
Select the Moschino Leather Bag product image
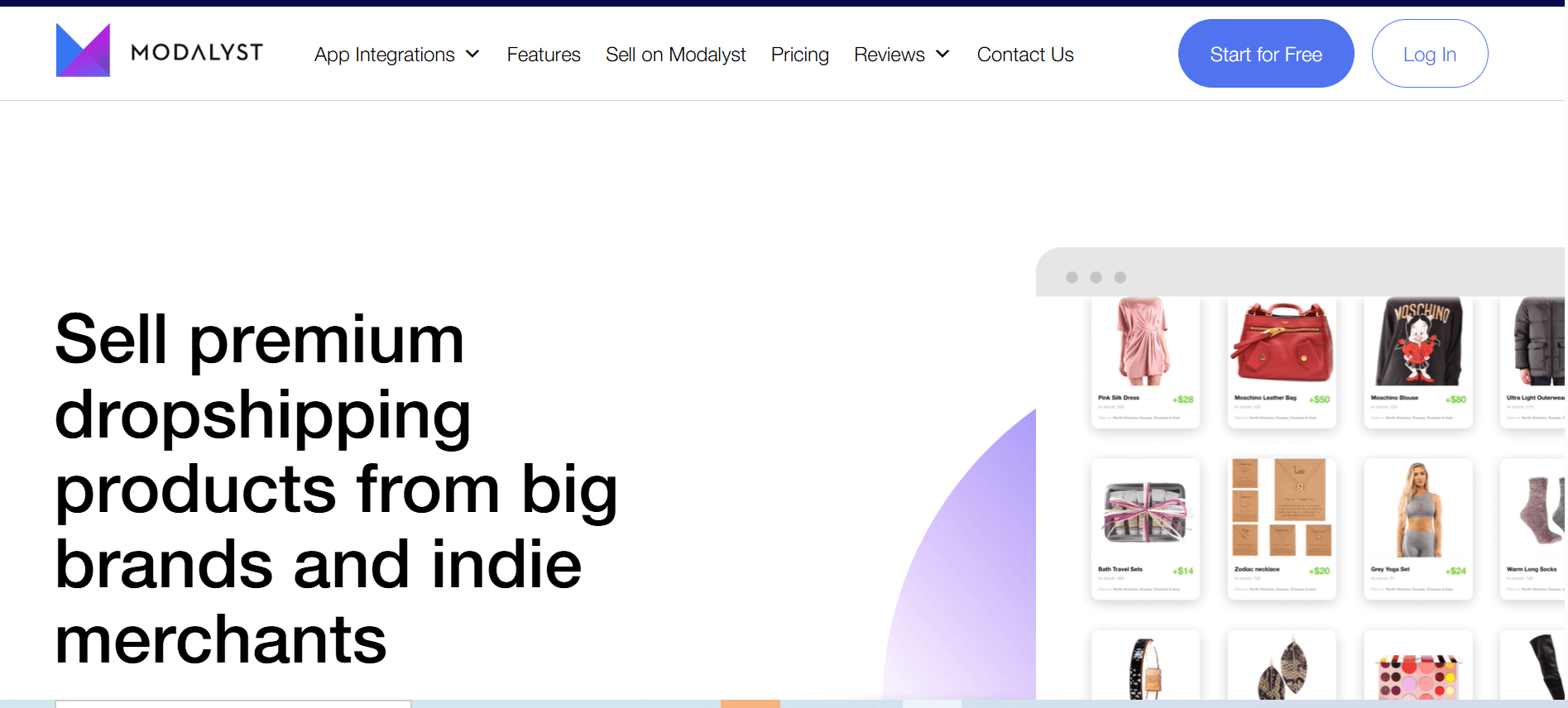coord(1282,342)
